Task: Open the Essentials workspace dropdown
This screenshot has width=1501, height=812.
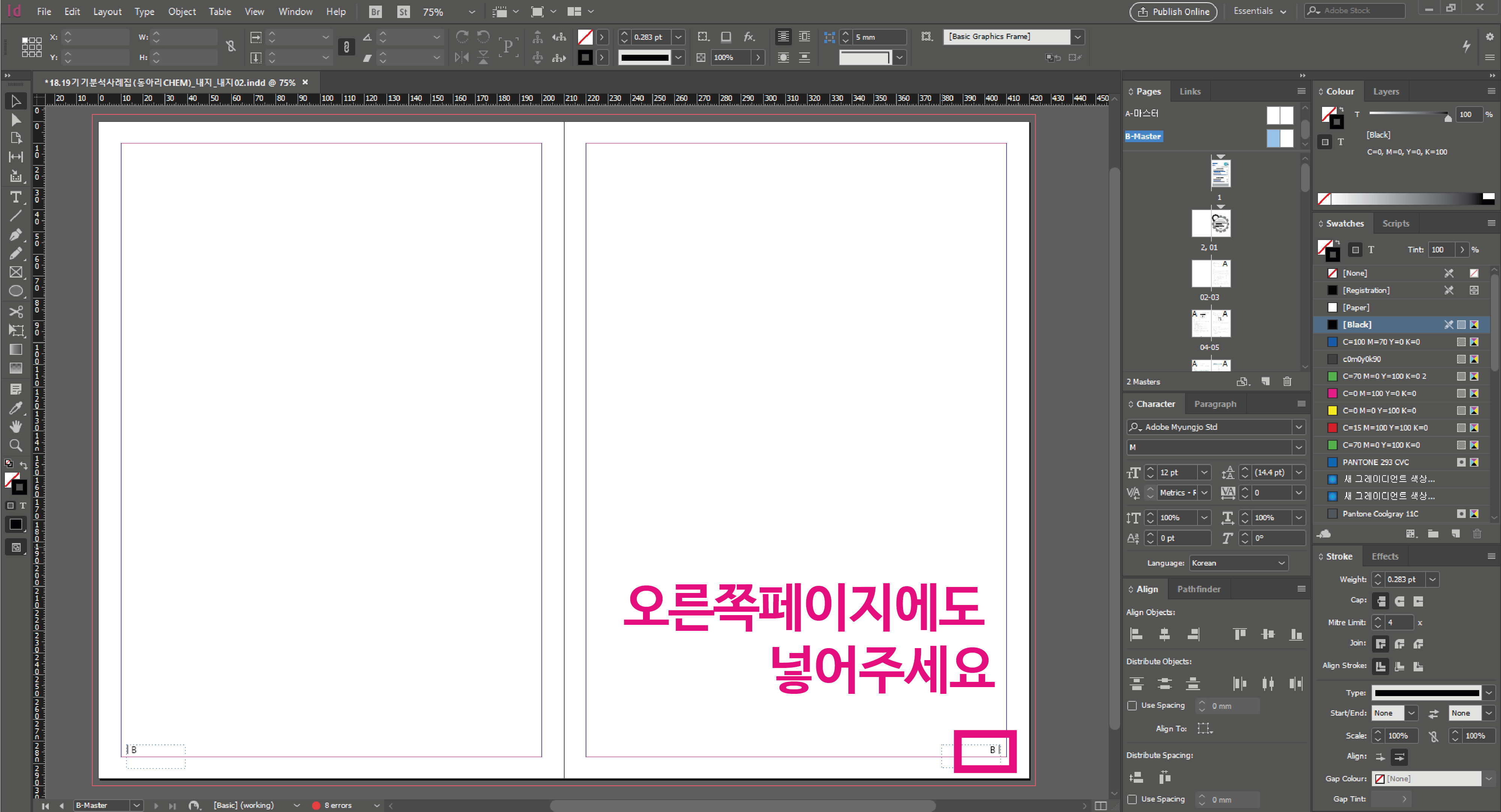Action: pos(1259,11)
